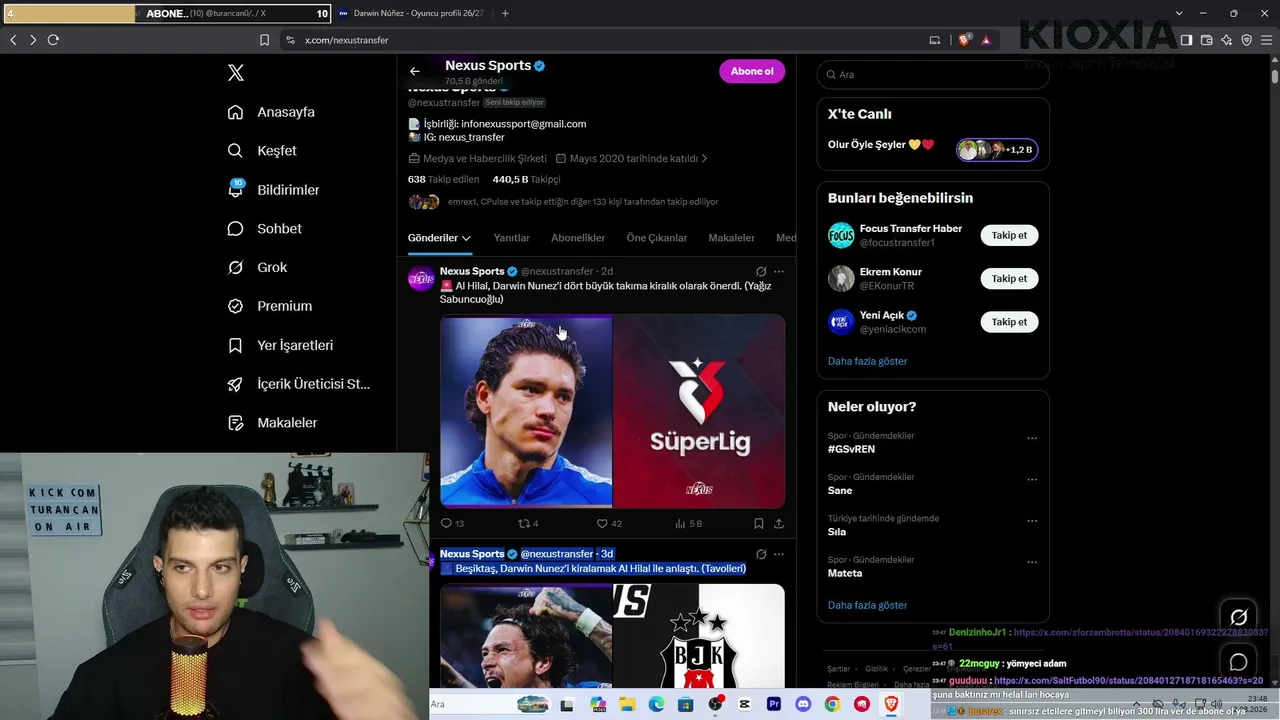Toggle the browser sidebar panel

(x=1186, y=40)
